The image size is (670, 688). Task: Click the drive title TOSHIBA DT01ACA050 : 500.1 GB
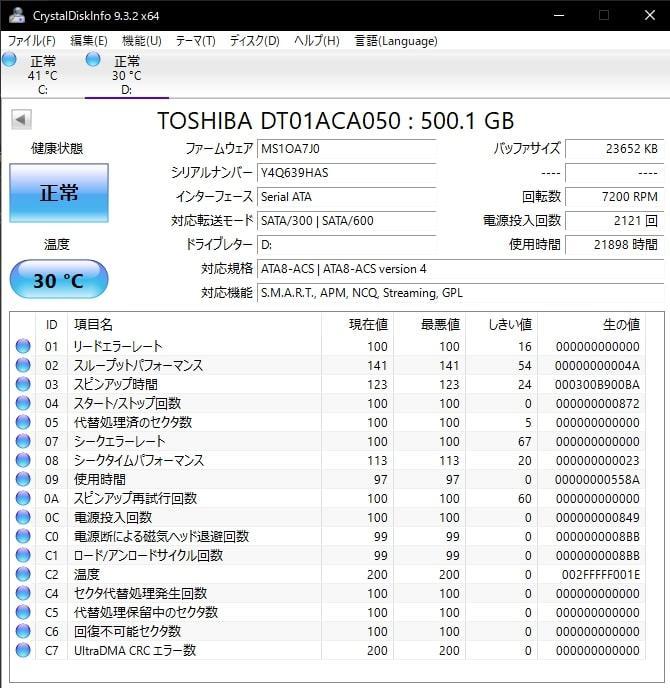tap(336, 121)
